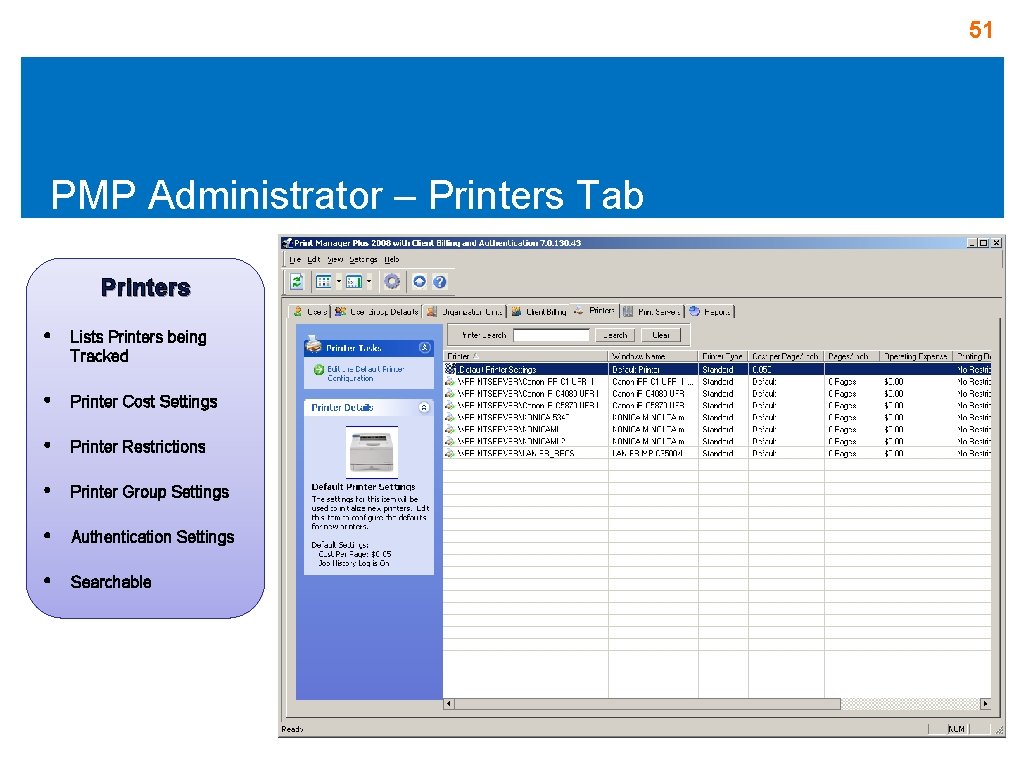1024x768 pixels.
Task: Click the grid view toolbar icon
Action: pos(323,281)
